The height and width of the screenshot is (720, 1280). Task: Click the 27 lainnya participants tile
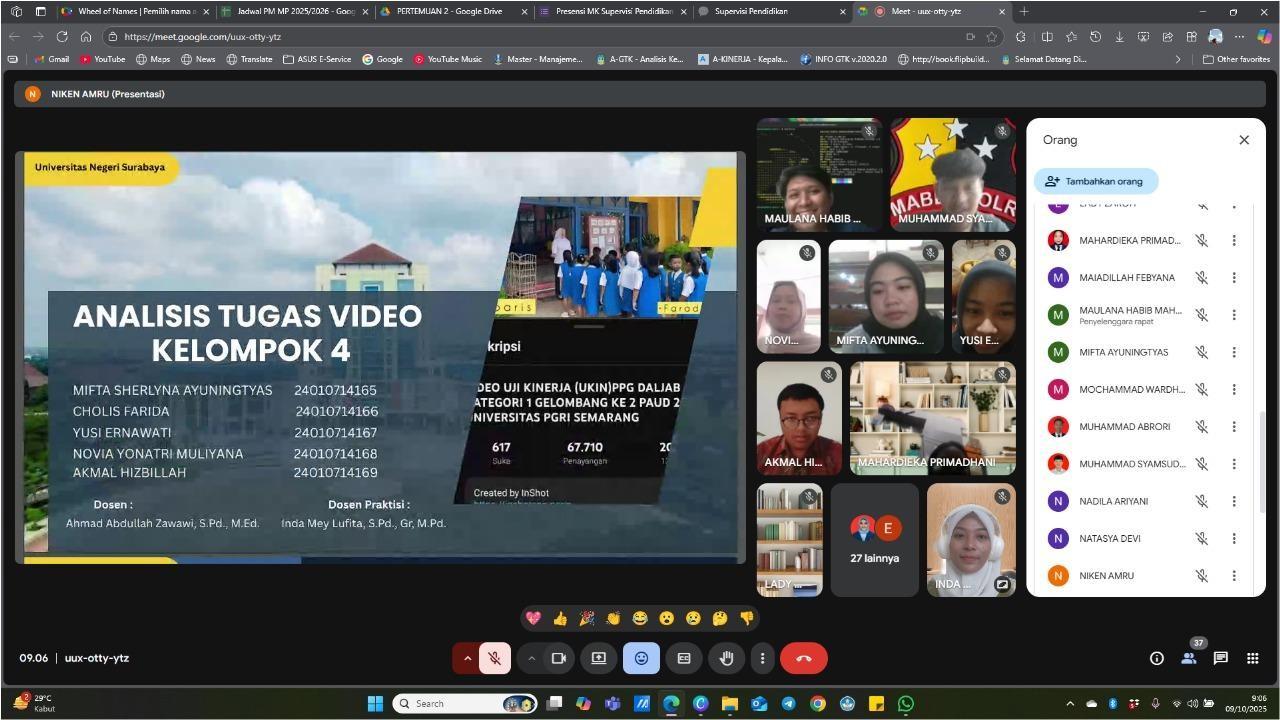tap(874, 540)
